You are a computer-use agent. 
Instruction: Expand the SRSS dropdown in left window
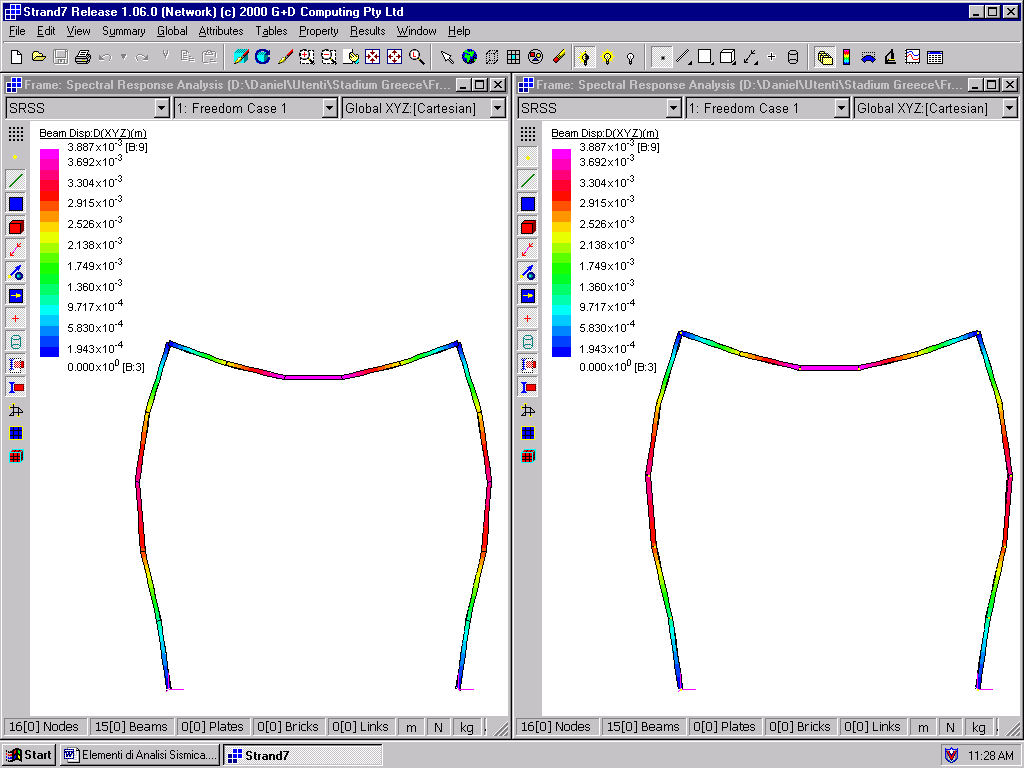click(161, 108)
